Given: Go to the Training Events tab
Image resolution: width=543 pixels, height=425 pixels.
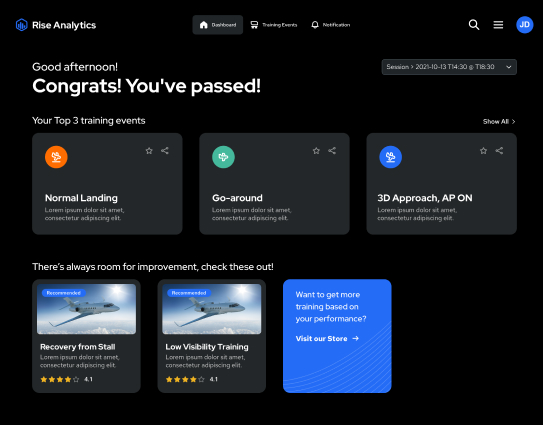Looking at the screenshot, I should [x=274, y=25].
